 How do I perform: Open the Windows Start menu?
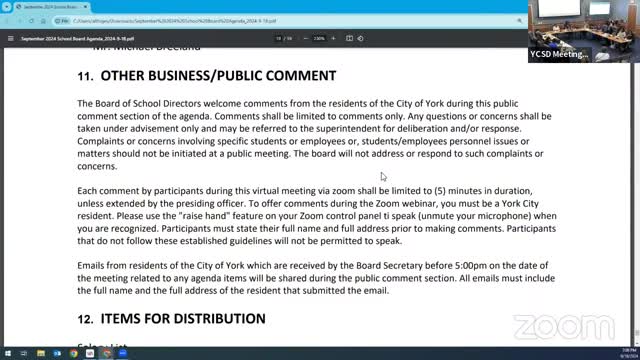pos(8,353)
